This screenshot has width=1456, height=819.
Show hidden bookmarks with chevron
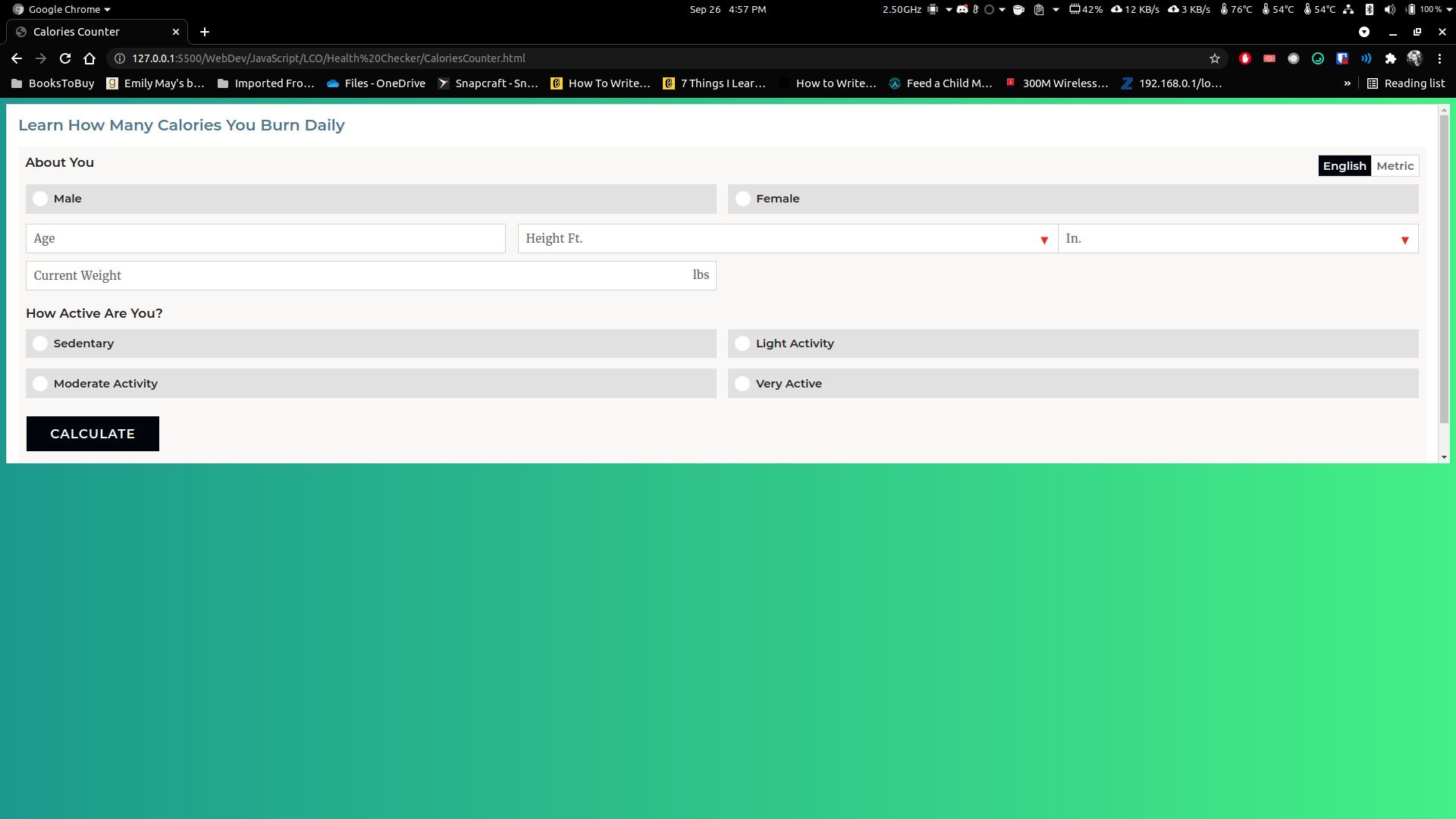coord(1347,83)
